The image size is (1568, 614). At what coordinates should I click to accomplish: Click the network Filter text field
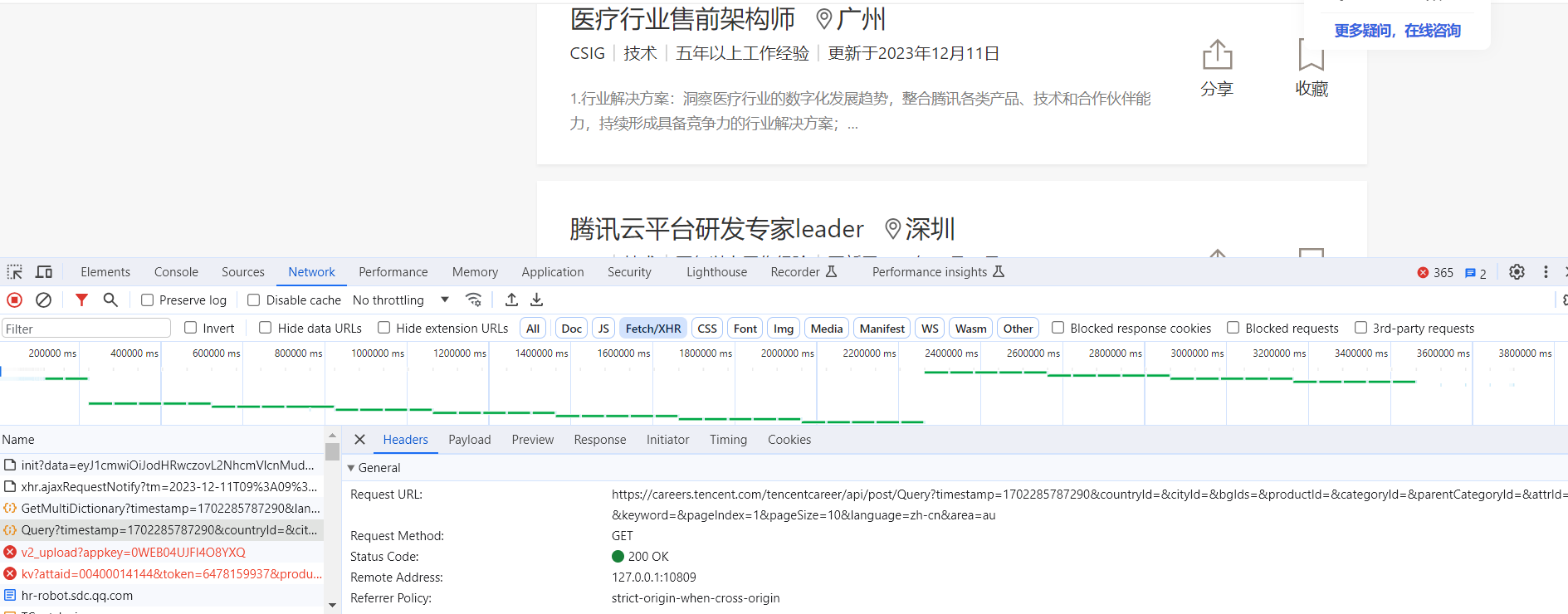point(86,329)
